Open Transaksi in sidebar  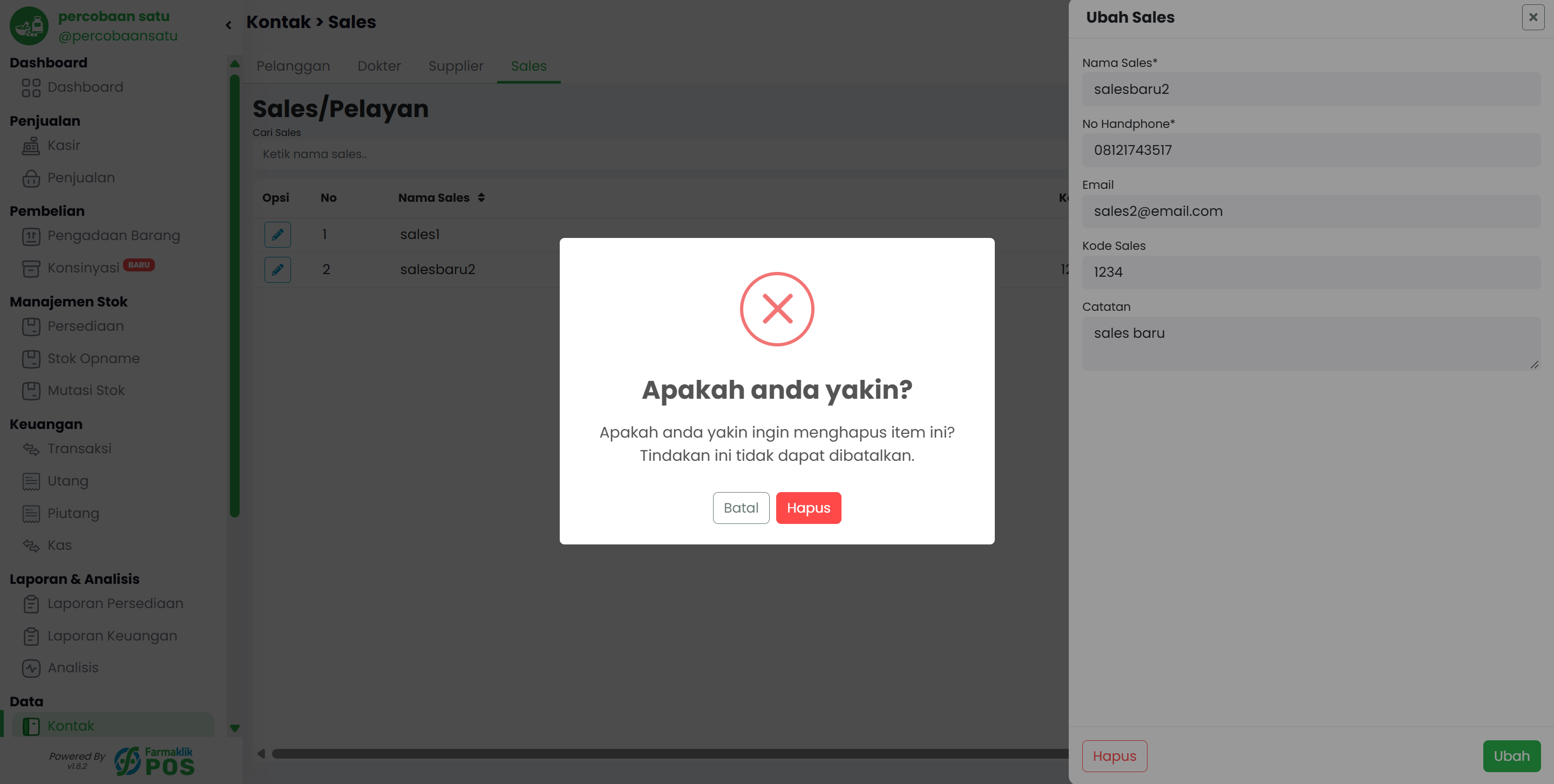66,449
